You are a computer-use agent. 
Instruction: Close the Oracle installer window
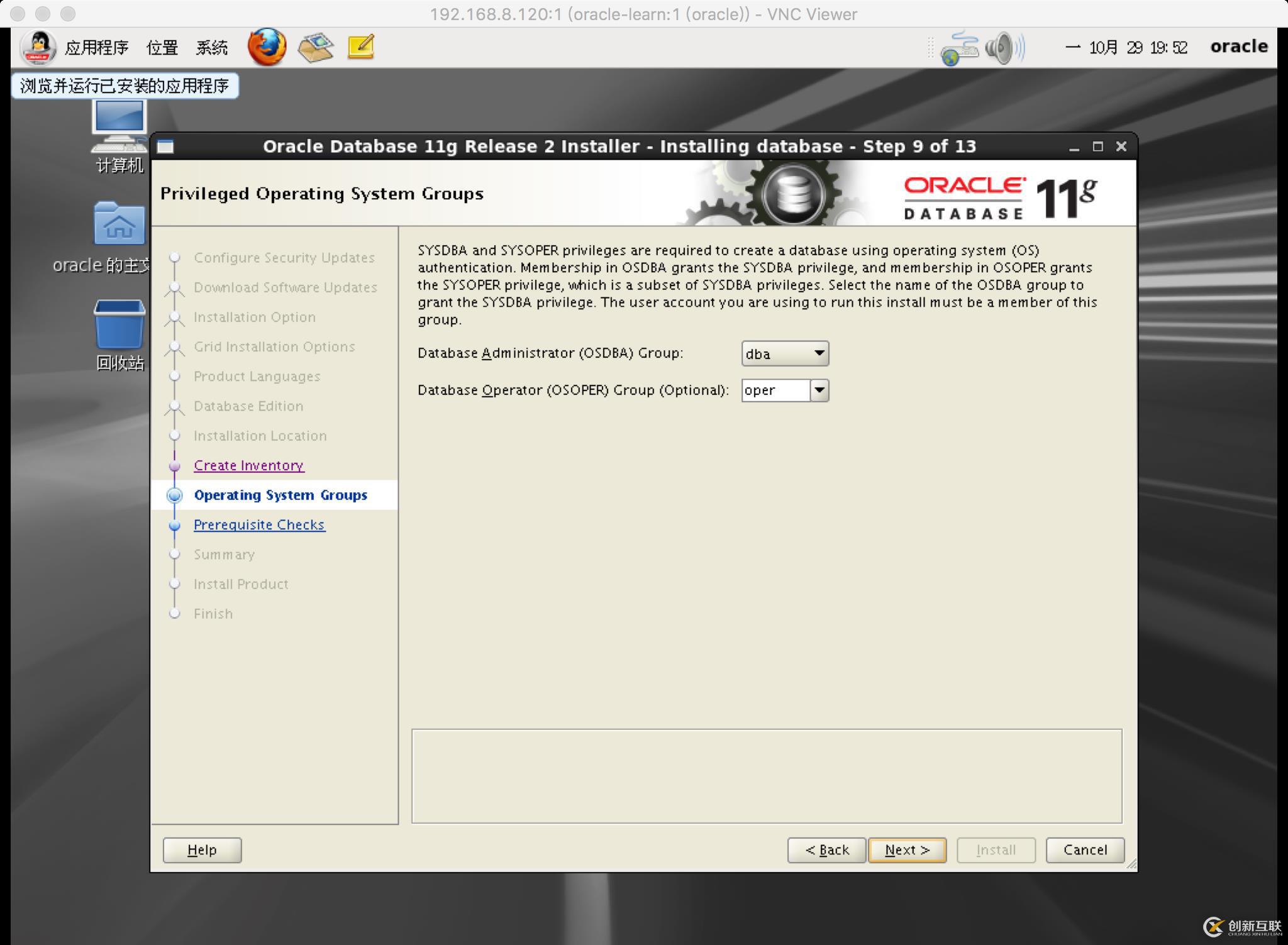1121,146
